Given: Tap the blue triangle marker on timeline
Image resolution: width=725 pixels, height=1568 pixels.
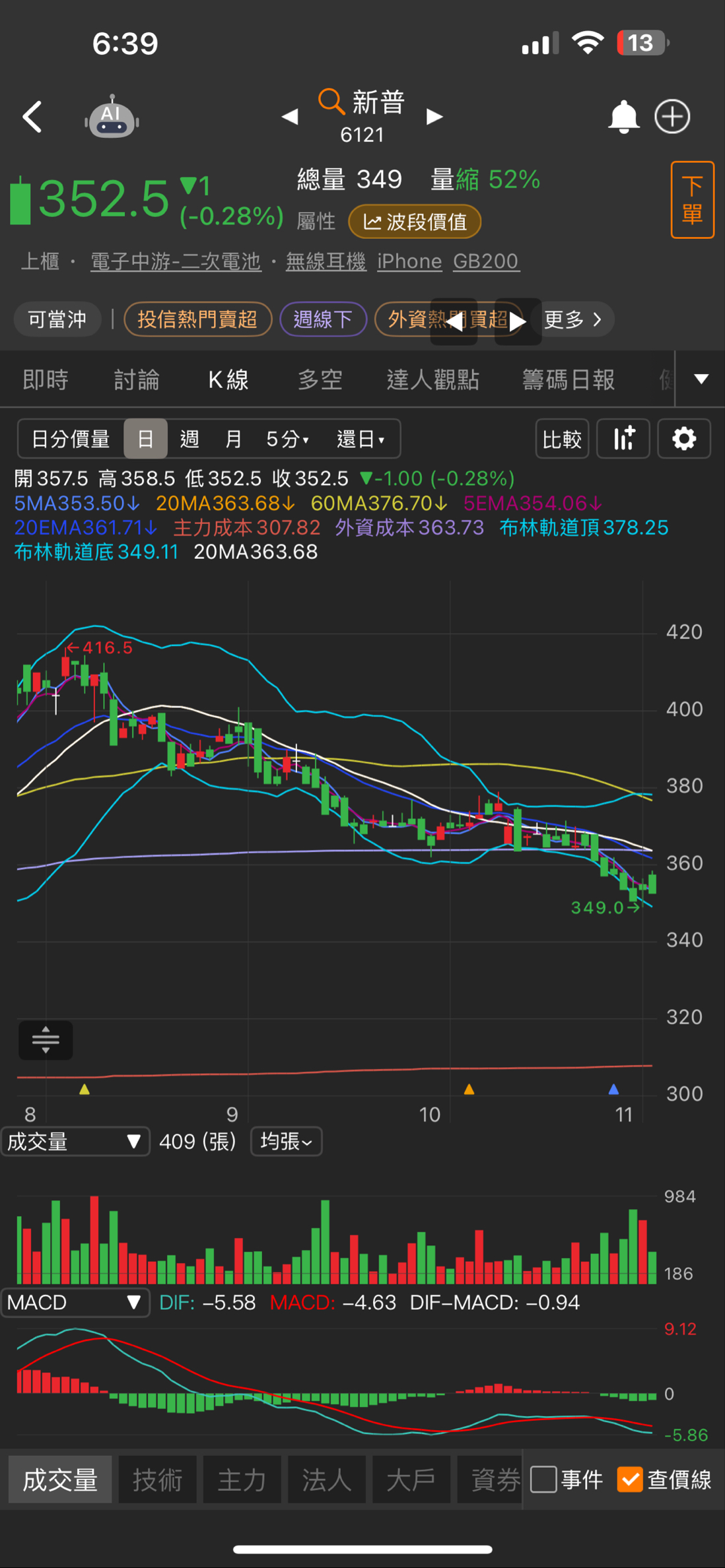Looking at the screenshot, I should click(x=613, y=1090).
